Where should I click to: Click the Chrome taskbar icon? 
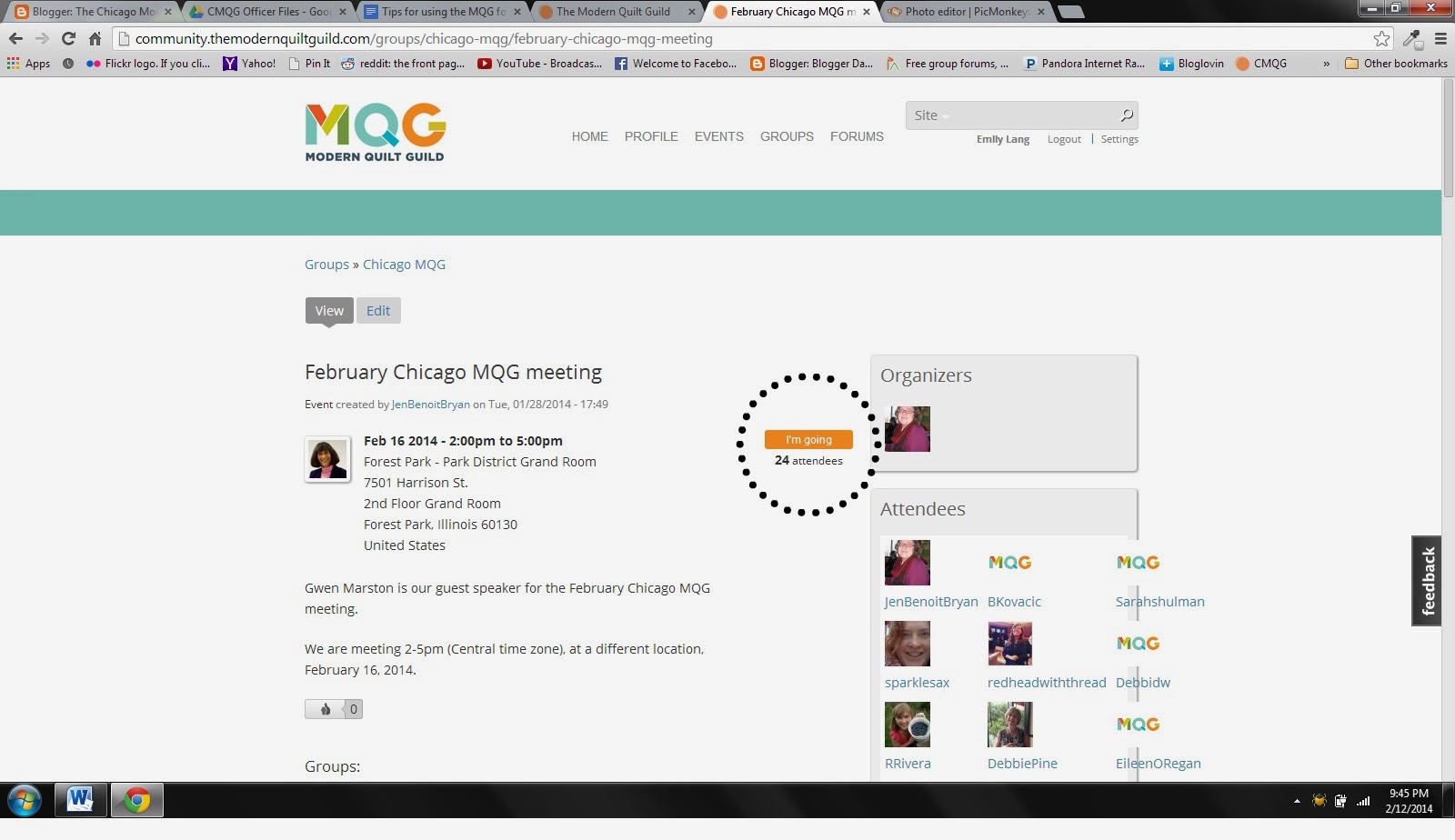(x=137, y=800)
